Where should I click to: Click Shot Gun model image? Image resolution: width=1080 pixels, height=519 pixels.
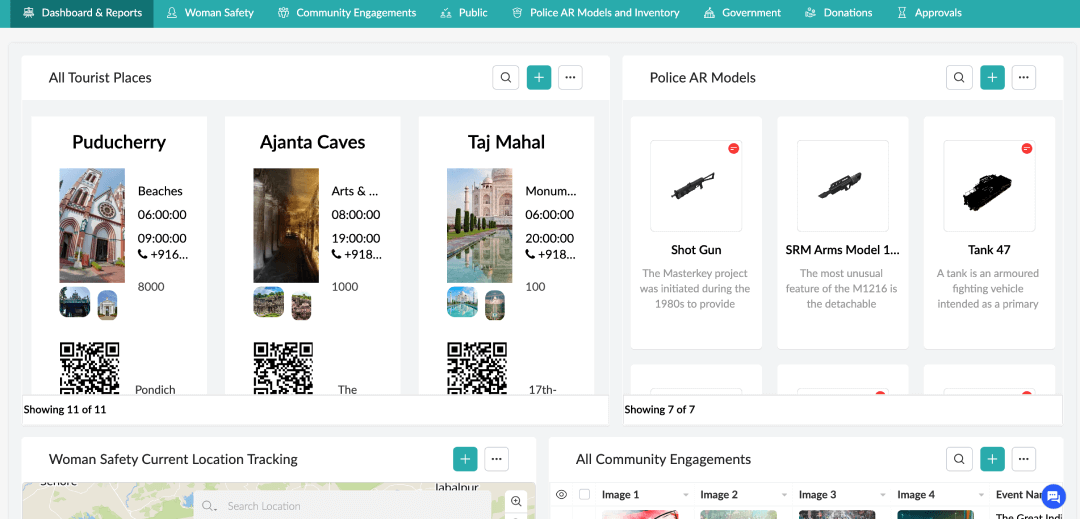tap(696, 186)
